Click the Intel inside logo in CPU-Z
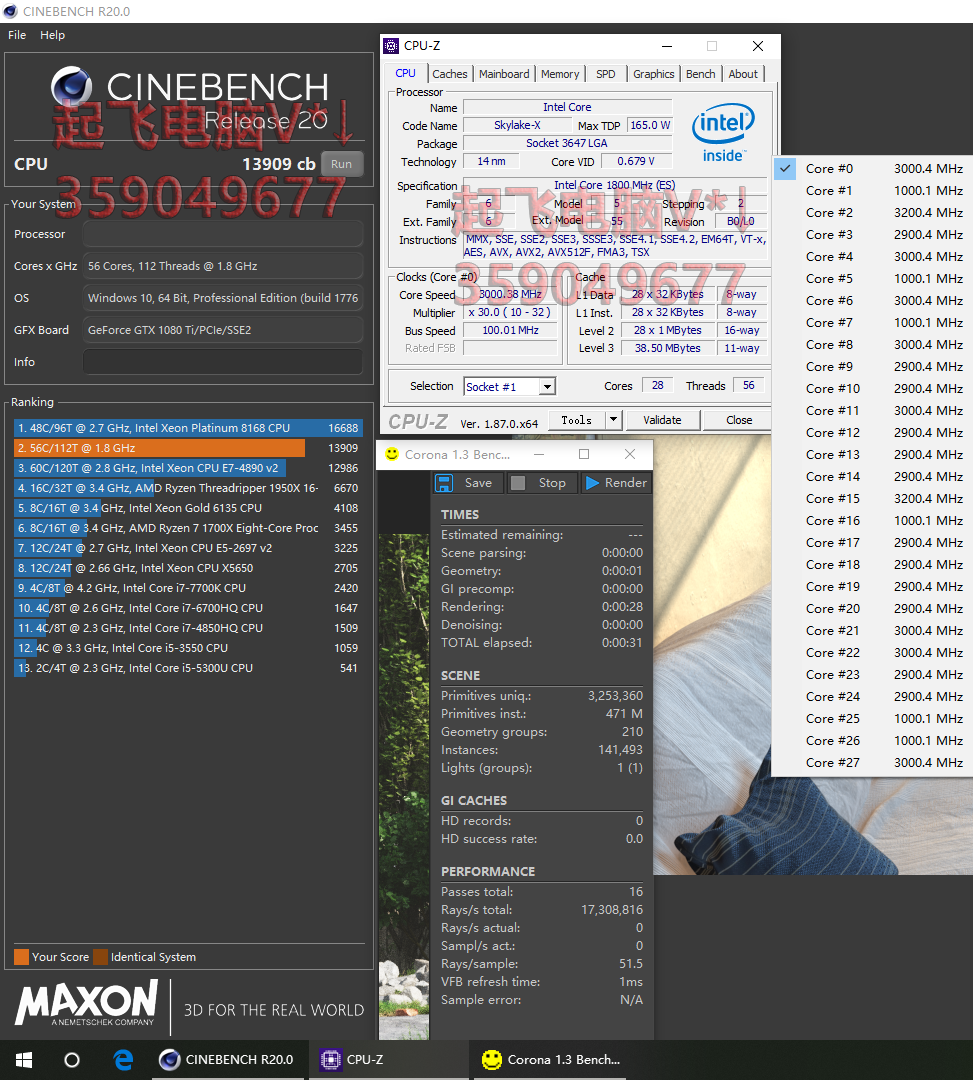This screenshot has height=1080, width=973. [x=723, y=133]
